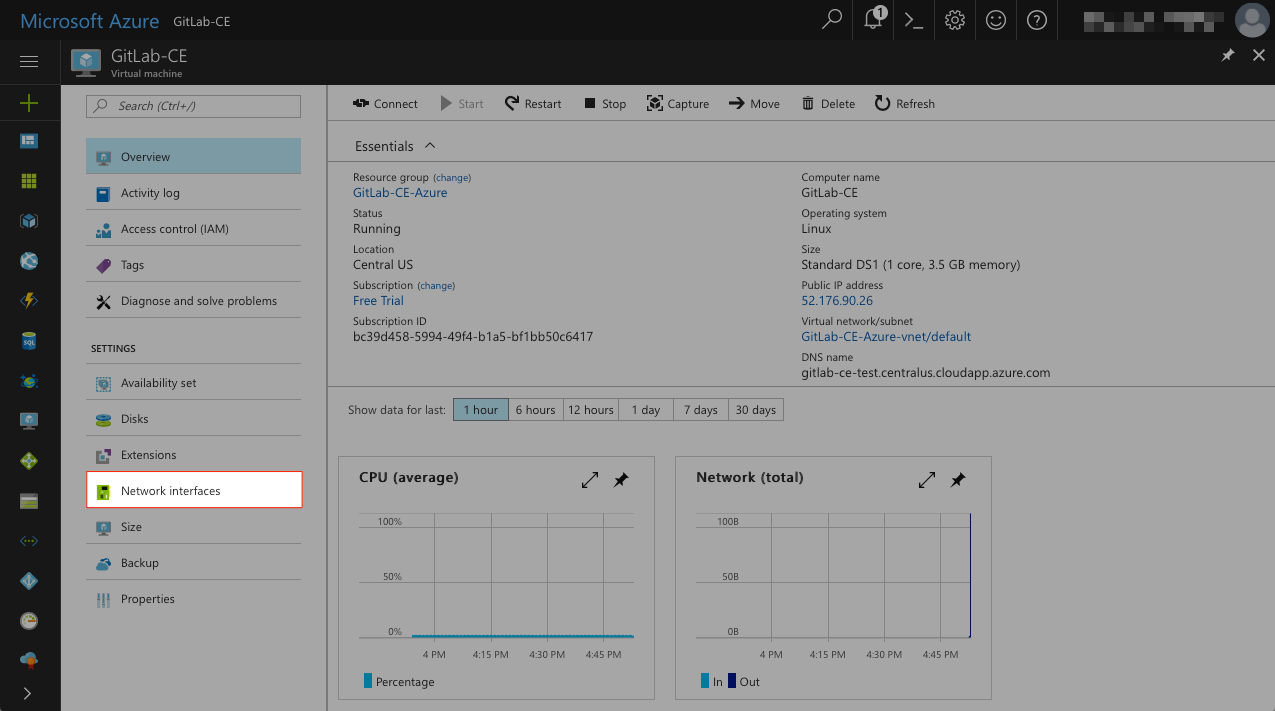Click the Start toolbar button
The image size is (1275, 711).
pos(461,104)
